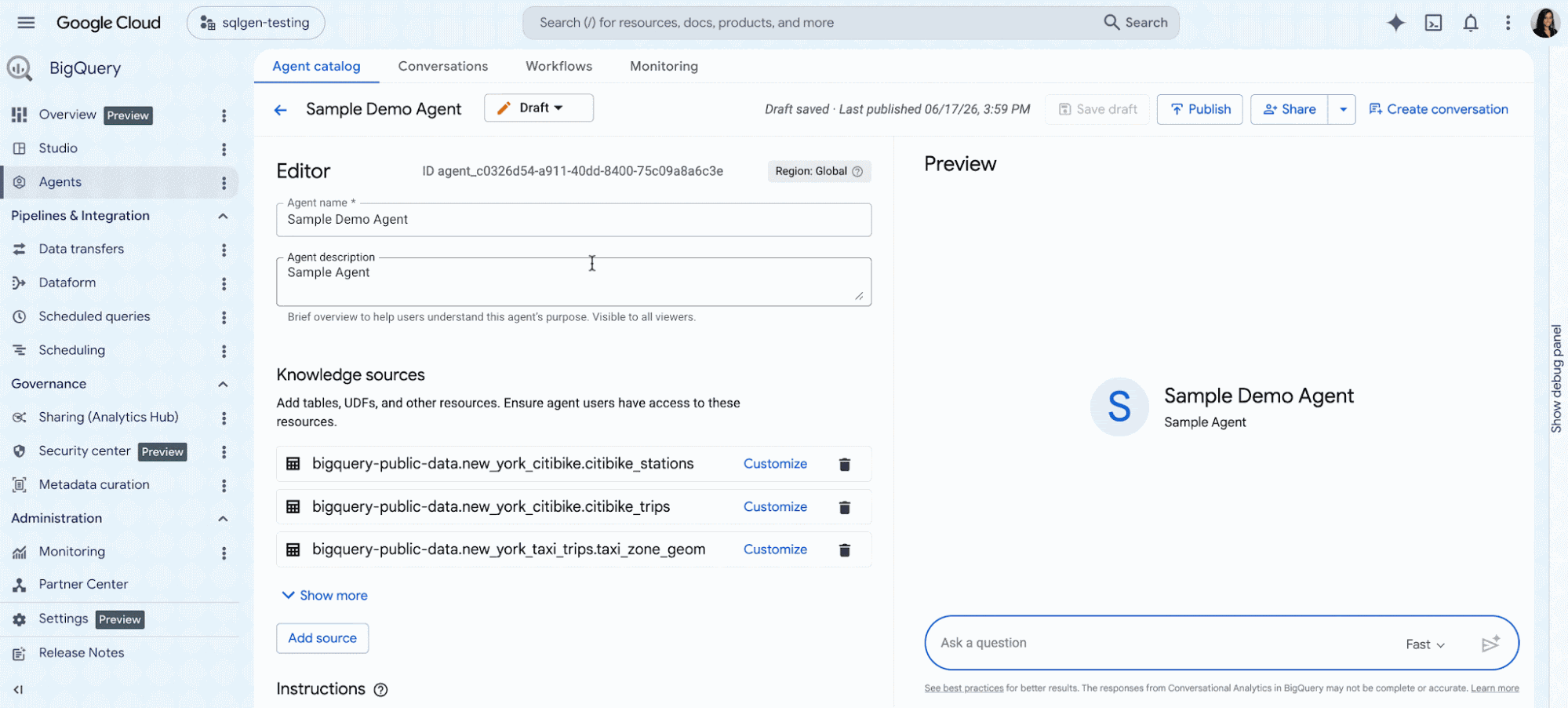Click the Agent name input field

click(573, 220)
